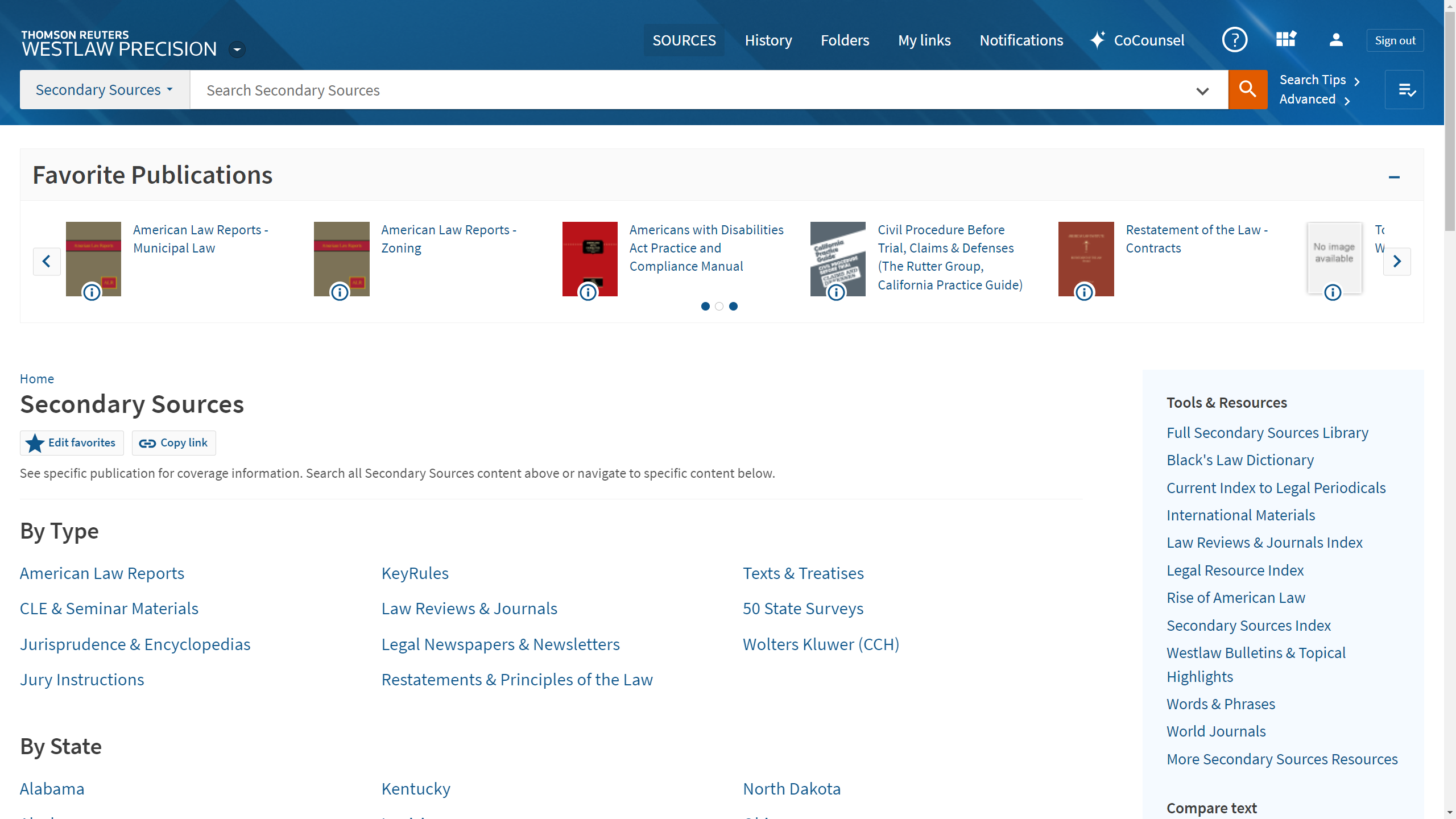Open the Folders menu item
Image resolution: width=1456 pixels, height=819 pixels.
coord(845,40)
